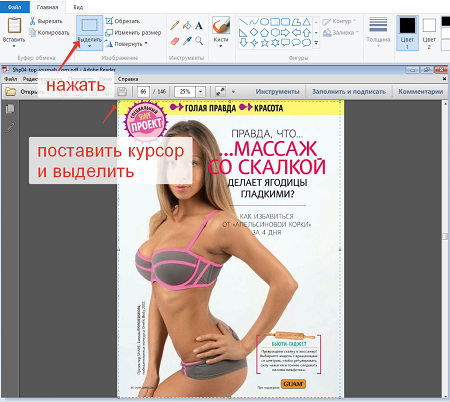Screen dimensions: 450x402
Task: Click the Копировать copy icon
Action: pyautogui.click(x=32, y=32)
